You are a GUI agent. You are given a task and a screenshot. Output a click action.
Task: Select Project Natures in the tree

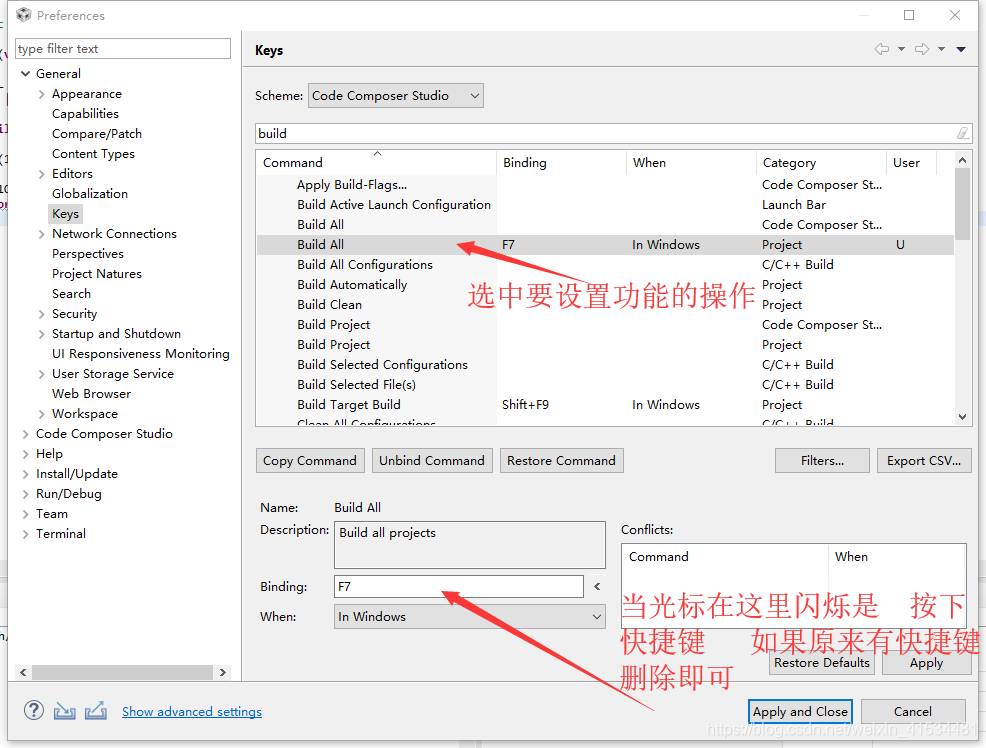[x=97, y=274]
